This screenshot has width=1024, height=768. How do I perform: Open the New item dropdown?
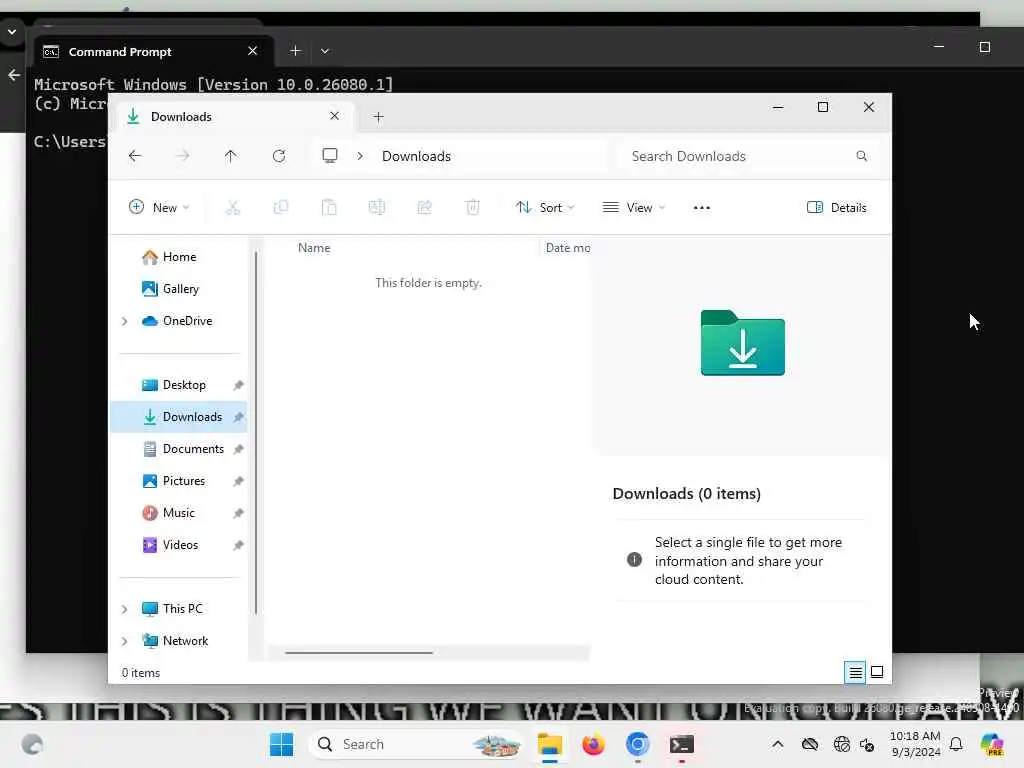[x=159, y=208]
